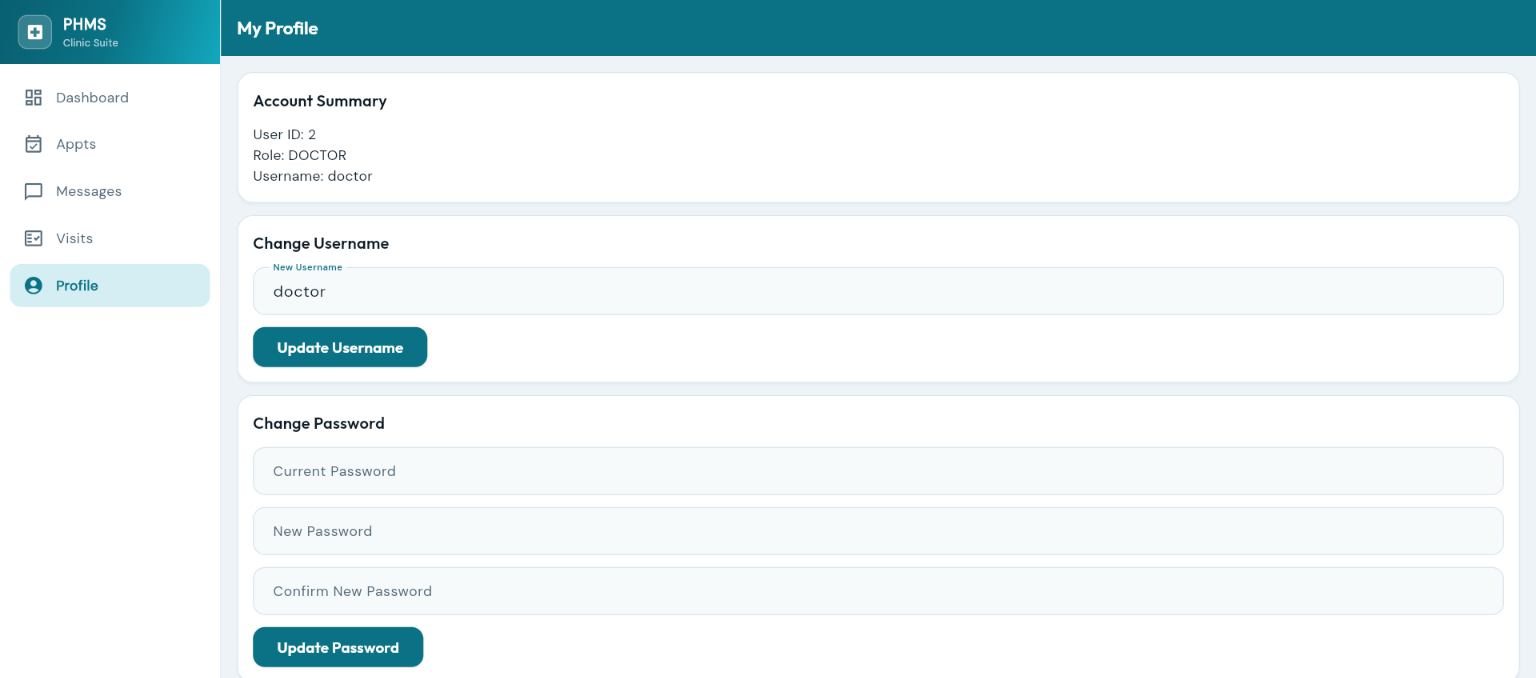
Task: Click the My Profile page header
Action: pos(277,28)
